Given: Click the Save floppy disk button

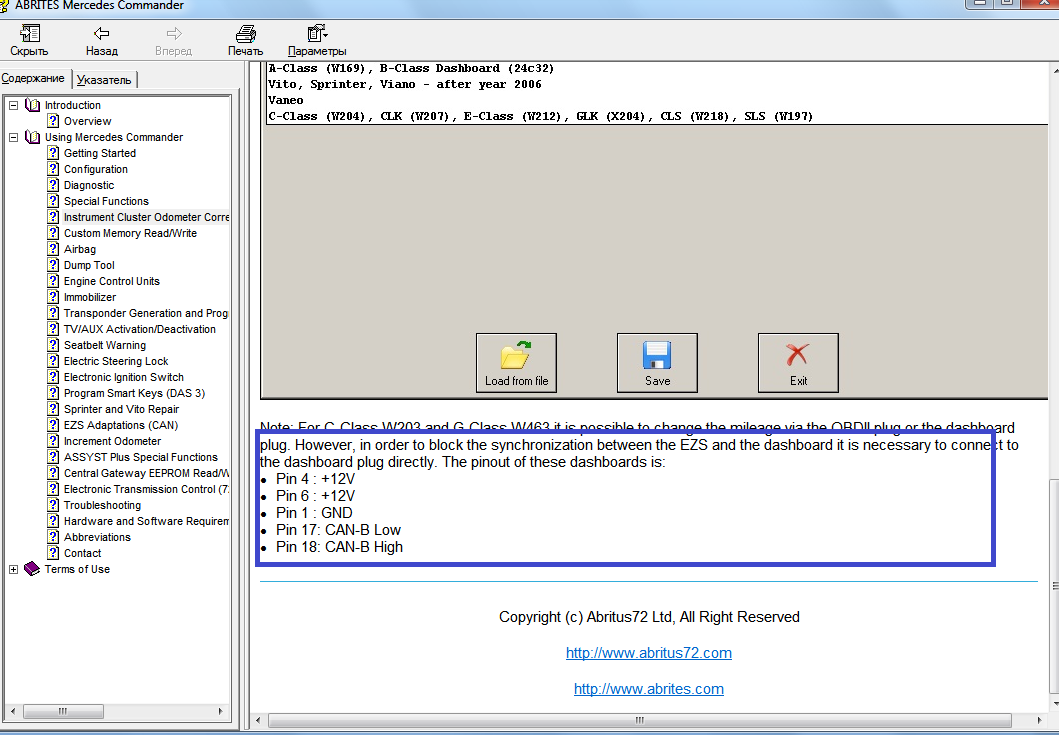Looking at the screenshot, I should tap(657, 363).
